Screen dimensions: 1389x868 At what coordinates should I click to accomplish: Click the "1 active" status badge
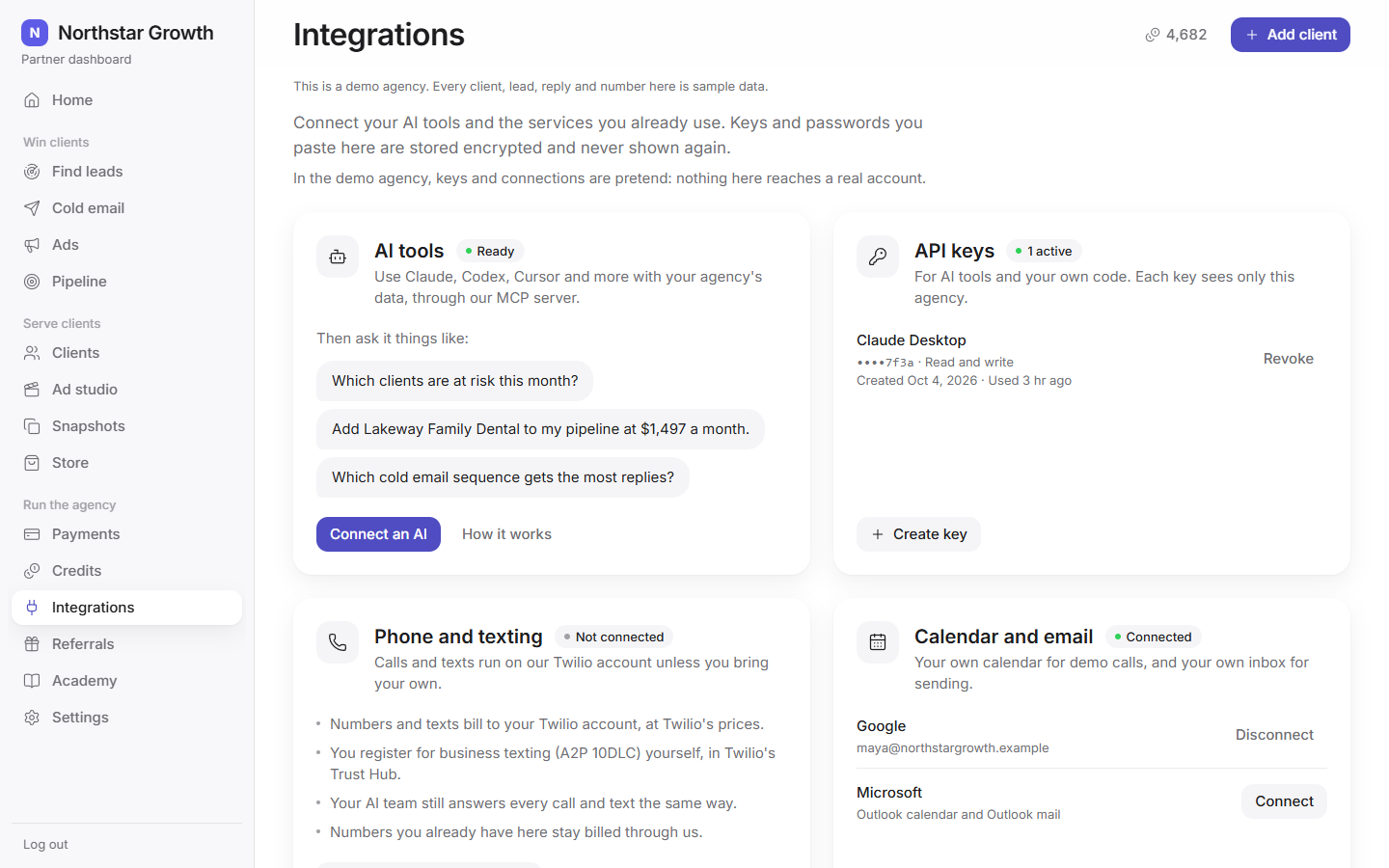point(1044,251)
